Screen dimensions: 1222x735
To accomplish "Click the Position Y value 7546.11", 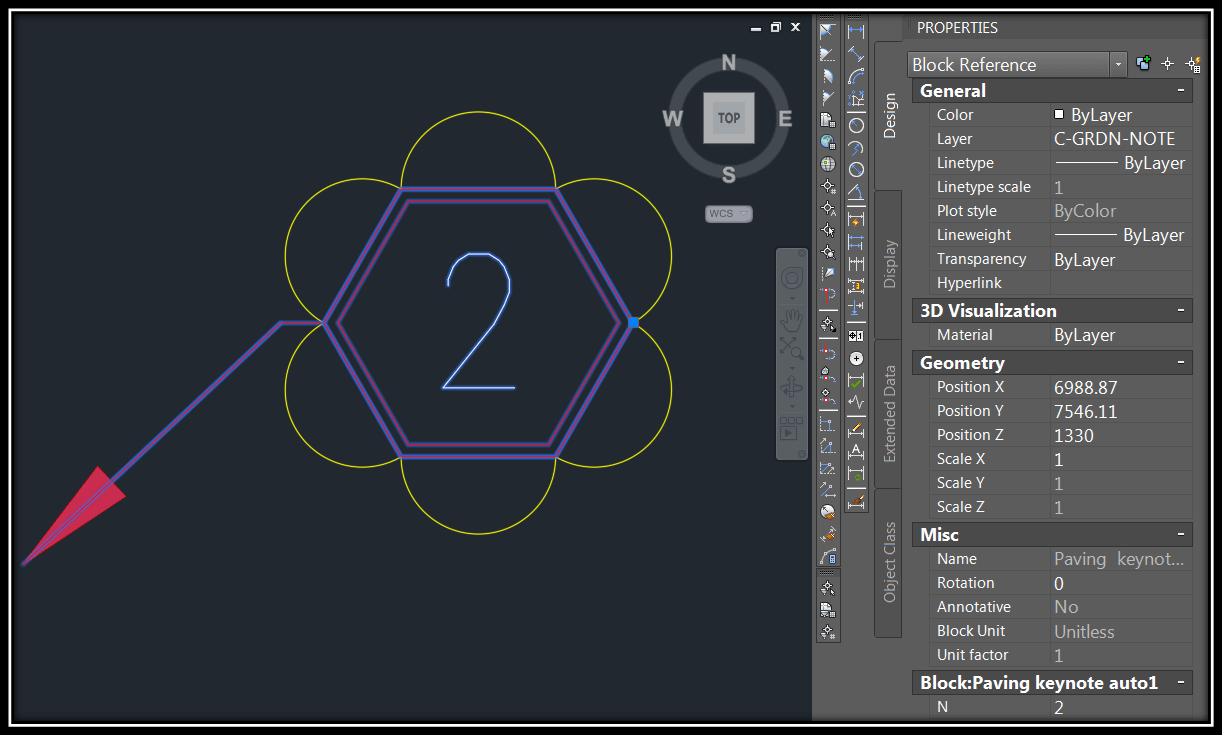I will [x=1085, y=411].
